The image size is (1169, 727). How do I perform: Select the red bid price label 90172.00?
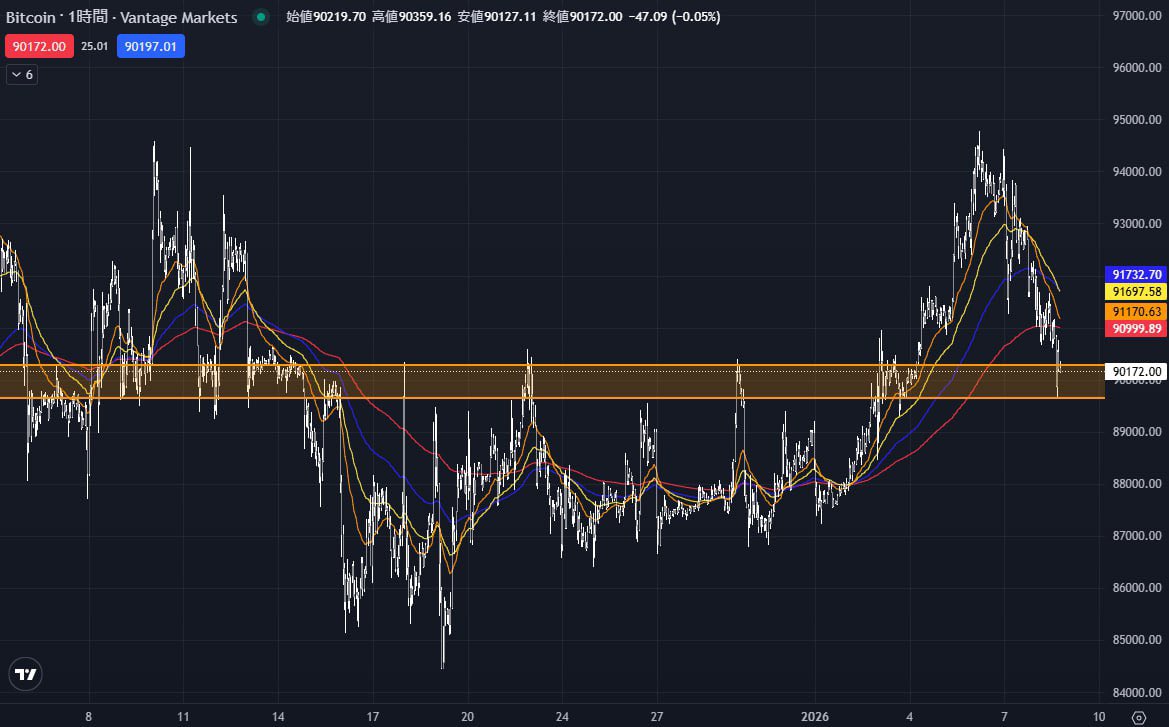[x=38, y=46]
